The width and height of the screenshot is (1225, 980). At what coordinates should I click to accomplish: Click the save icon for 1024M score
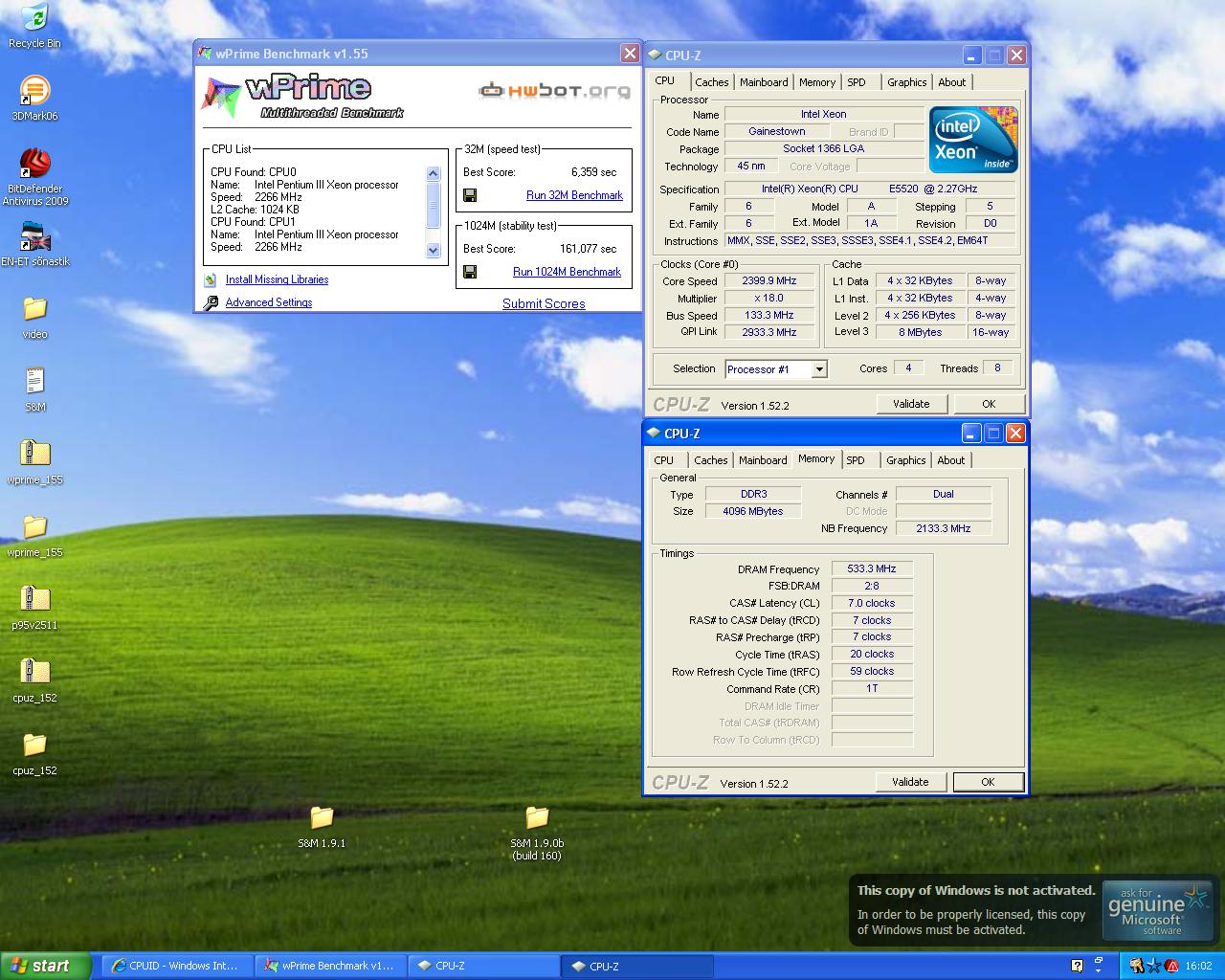(470, 272)
